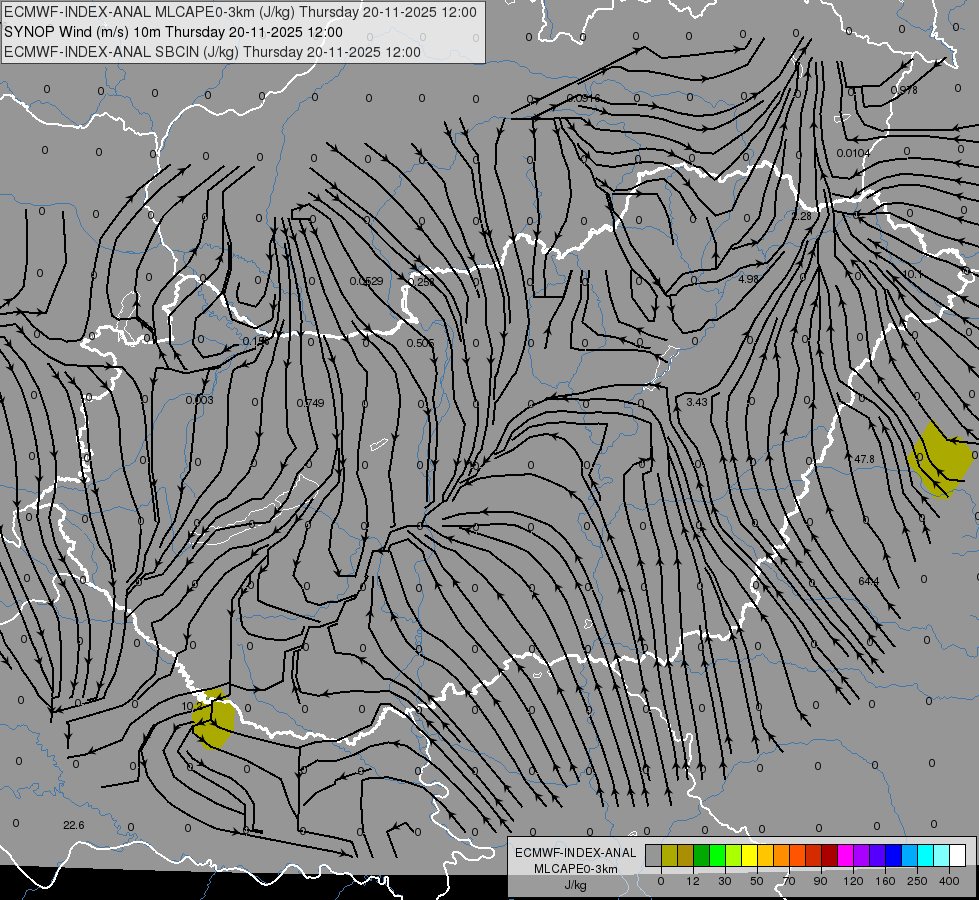Click the legend scale value '70'
The width and height of the screenshot is (979, 900).
pyautogui.click(x=789, y=881)
